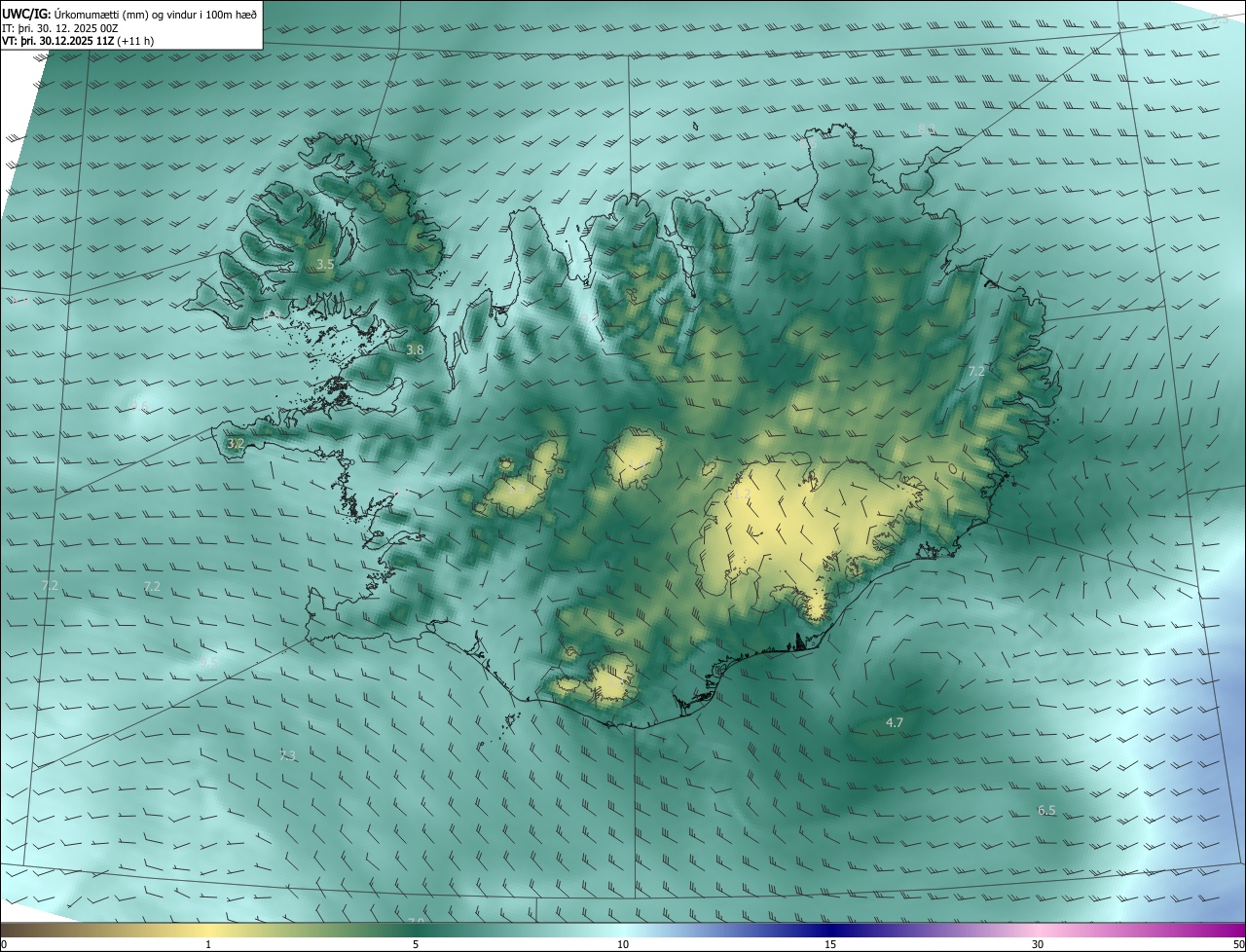Pick the dark navy color above the '15' tick

click(x=830, y=930)
